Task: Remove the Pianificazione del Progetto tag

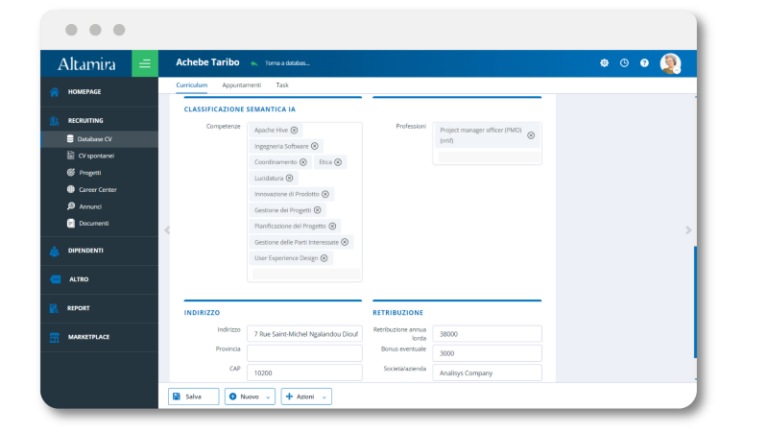Action: [x=333, y=226]
